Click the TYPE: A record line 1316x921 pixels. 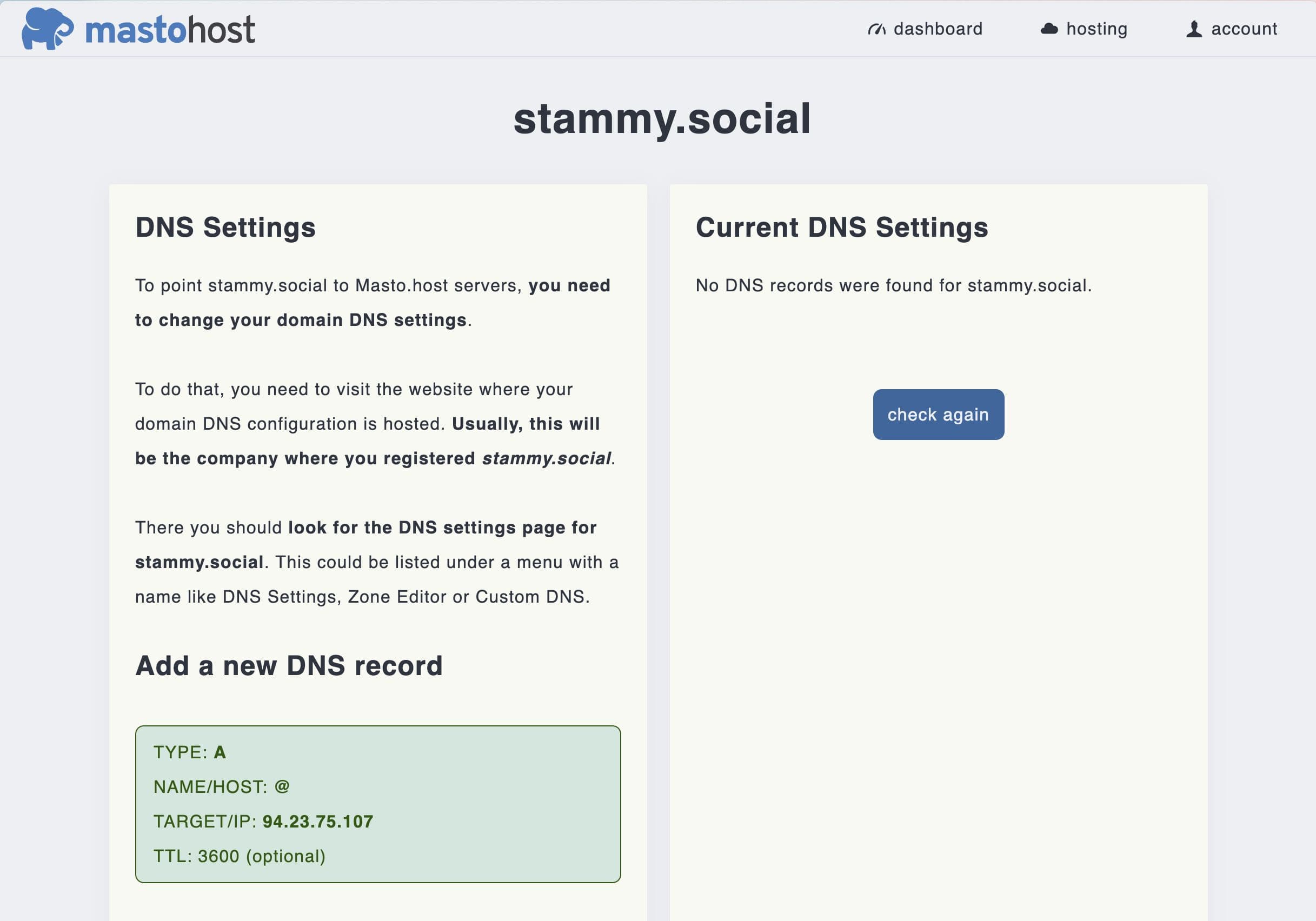click(190, 752)
